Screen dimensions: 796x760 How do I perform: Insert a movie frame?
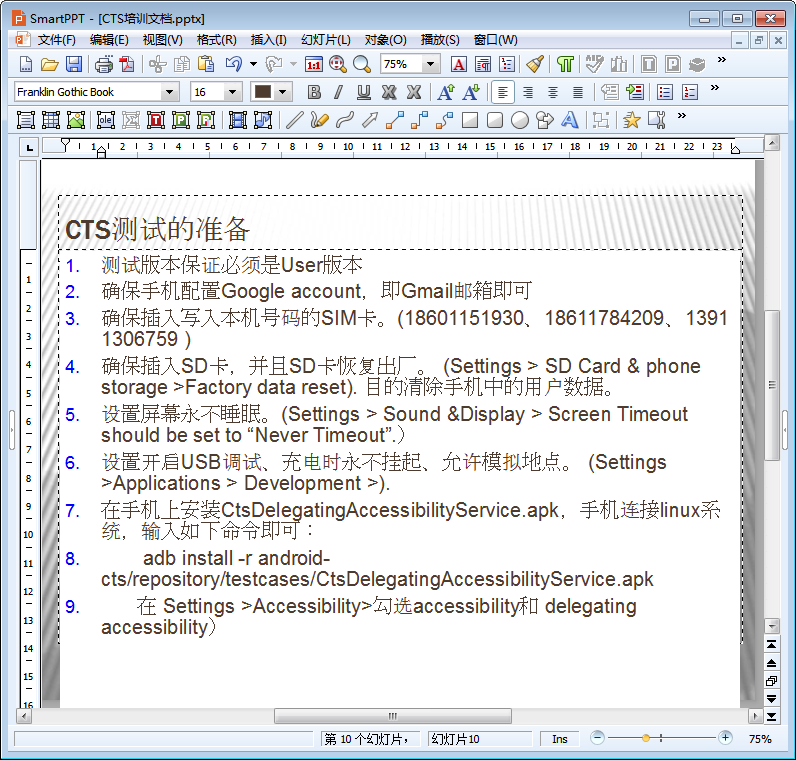click(238, 120)
